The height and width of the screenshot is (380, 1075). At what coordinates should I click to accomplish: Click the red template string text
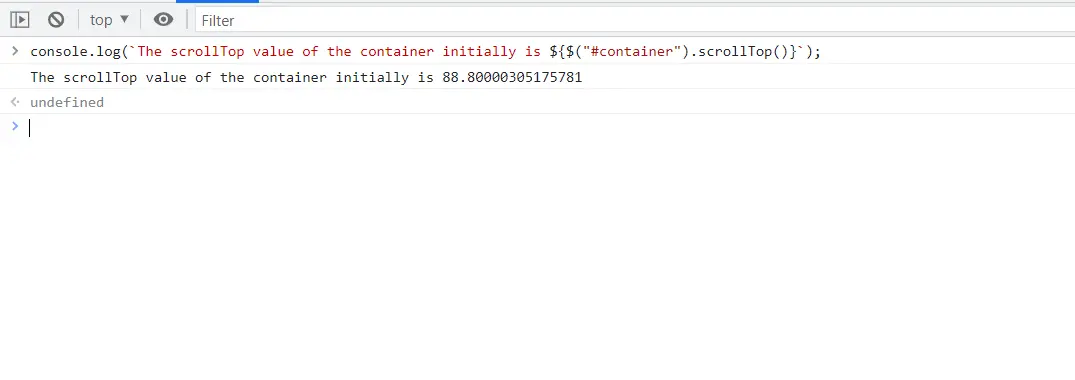[x=339, y=51]
